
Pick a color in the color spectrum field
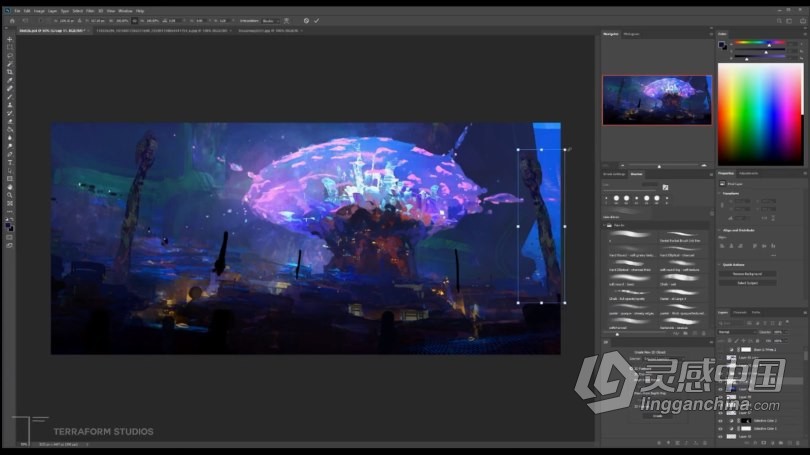click(760, 110)
